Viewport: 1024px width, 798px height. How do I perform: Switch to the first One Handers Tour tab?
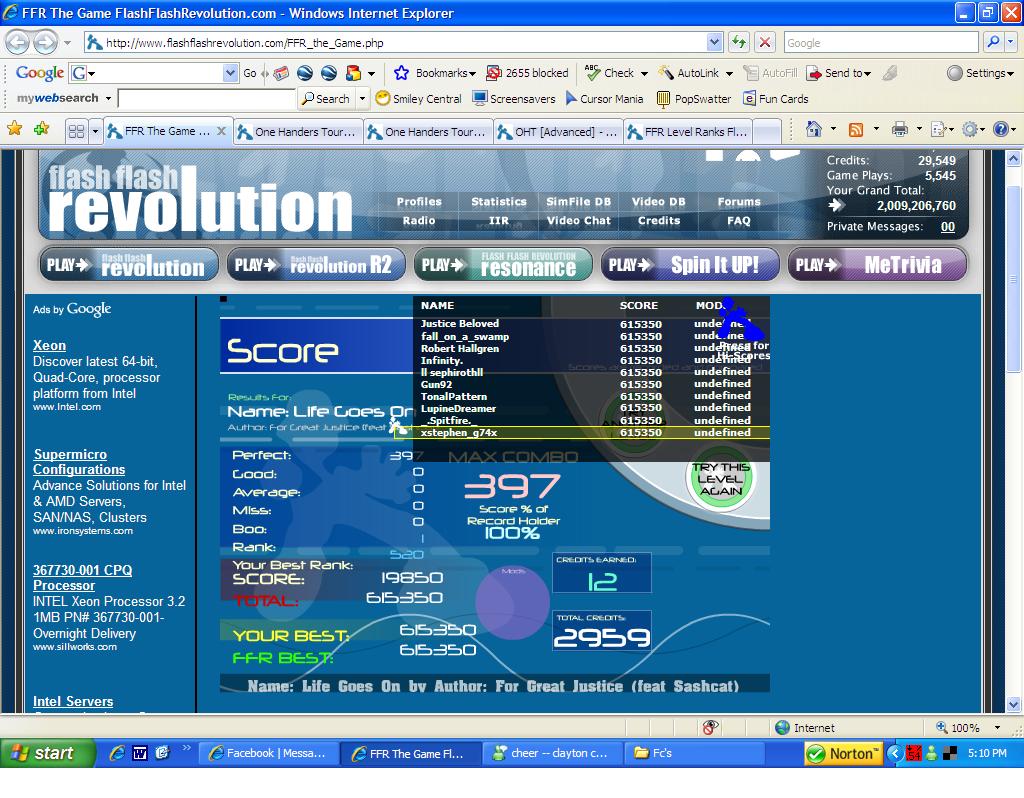[x=298, y=132]
